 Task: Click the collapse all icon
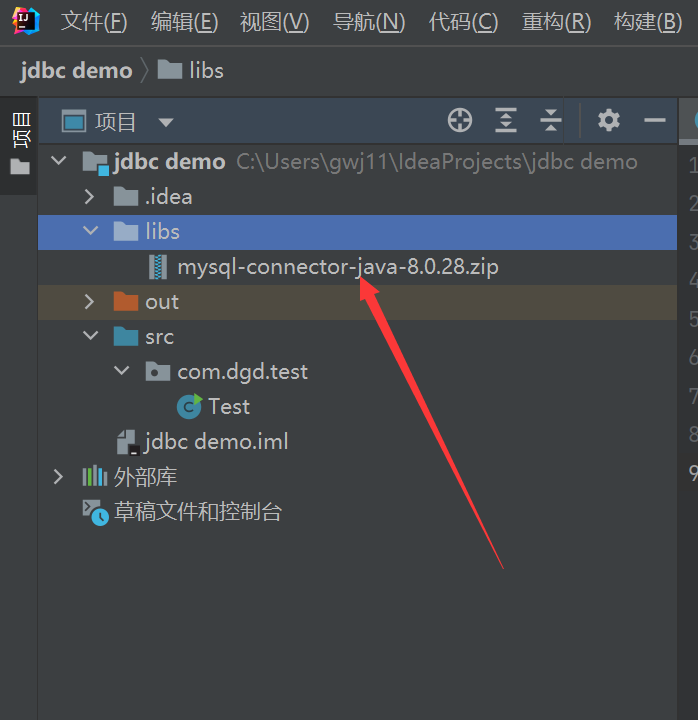tap(551, 120)
